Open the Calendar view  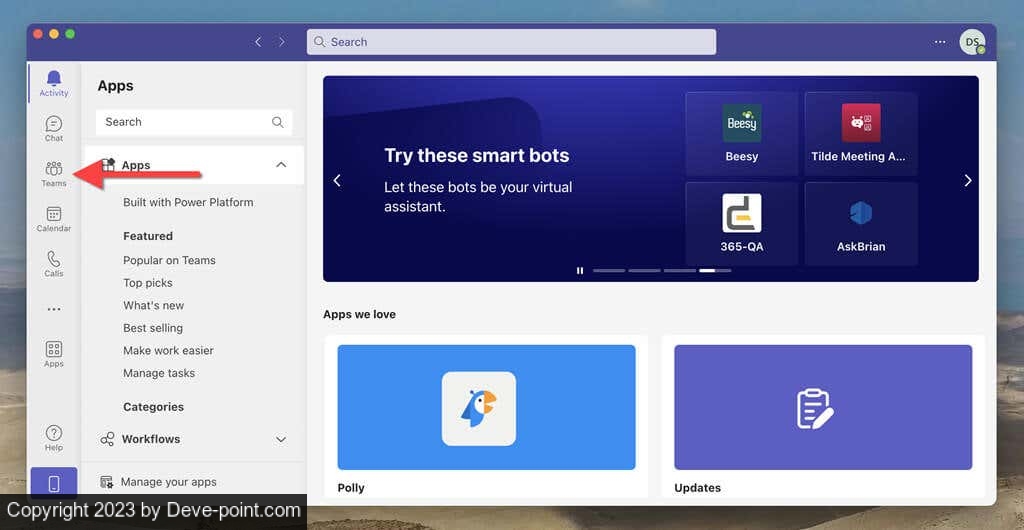click(54, 218)
